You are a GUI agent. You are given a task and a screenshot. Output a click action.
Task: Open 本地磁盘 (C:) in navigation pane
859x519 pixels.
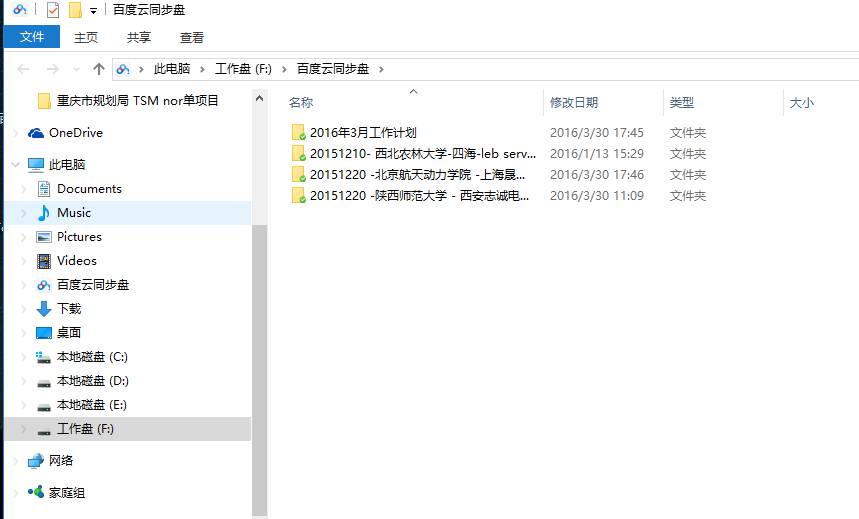[93, 357]
